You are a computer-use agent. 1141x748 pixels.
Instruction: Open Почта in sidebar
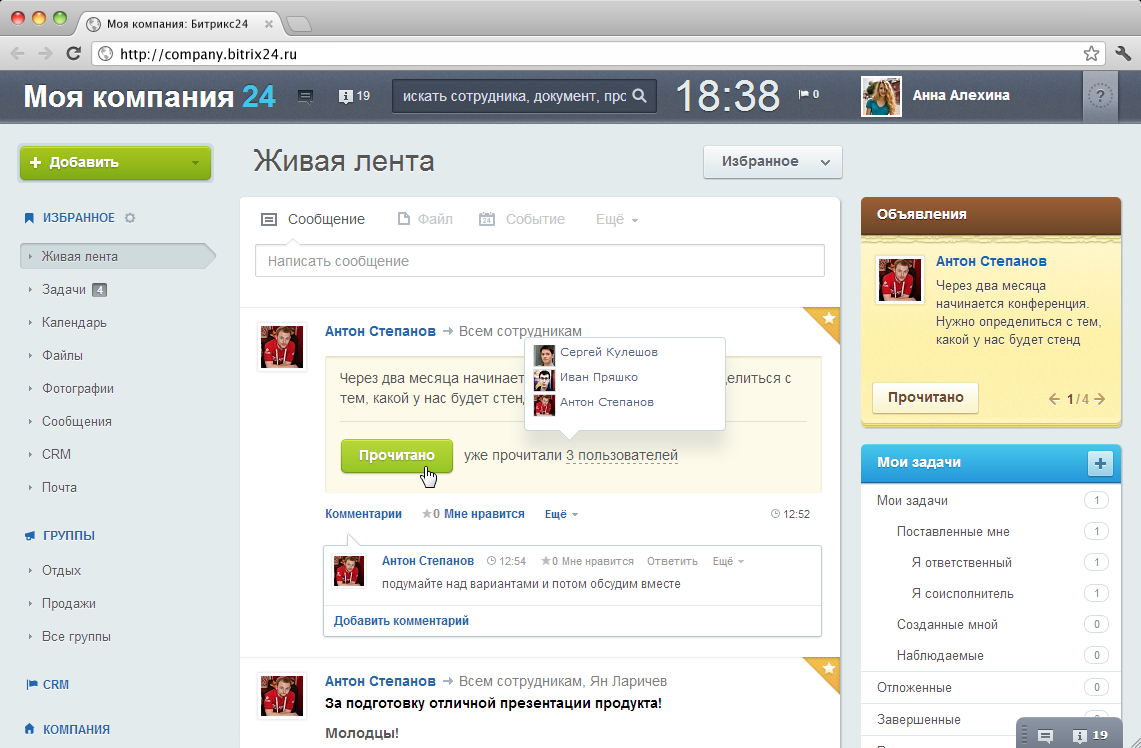point(59,488)
